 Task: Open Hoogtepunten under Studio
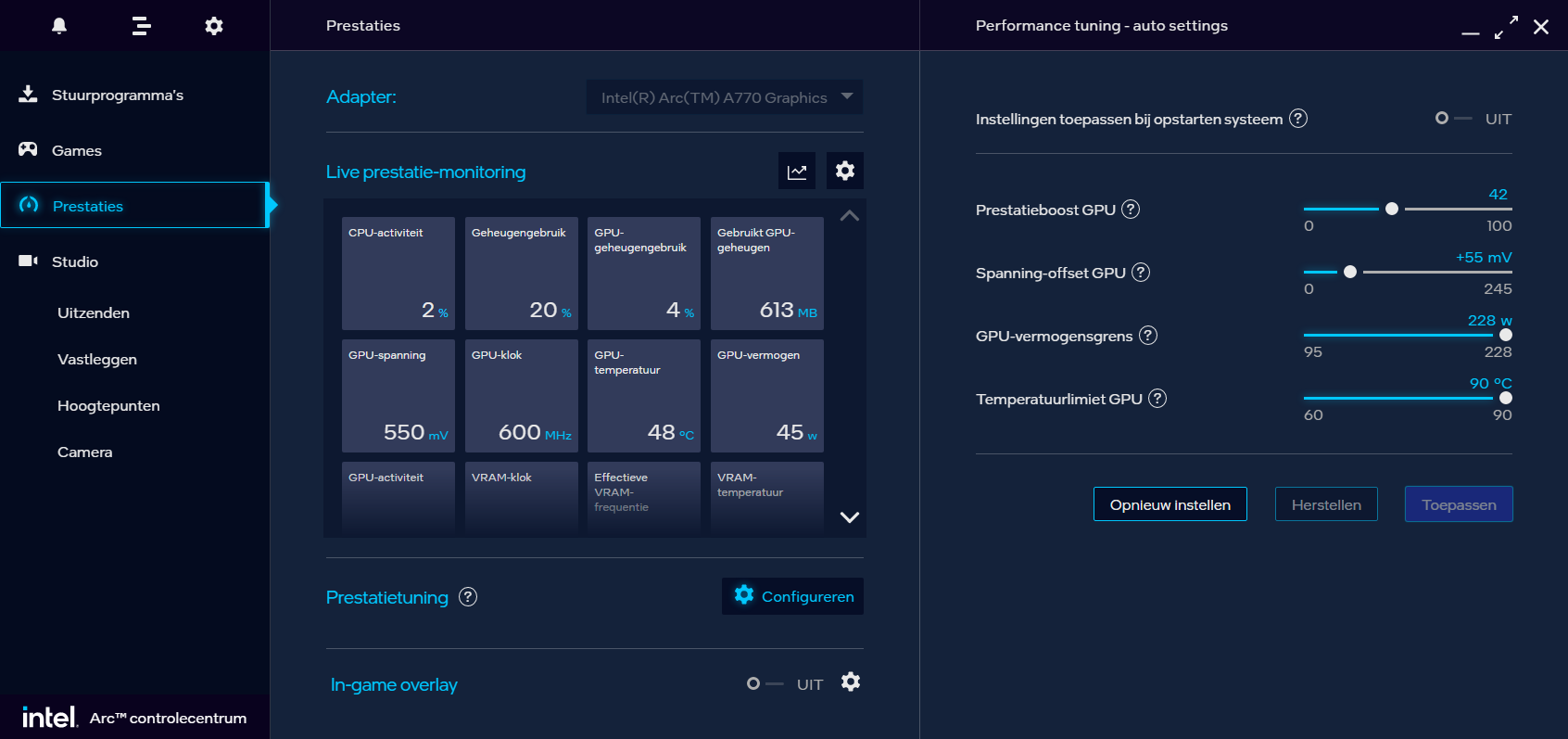pyautogui.click(x=108, y=406)
